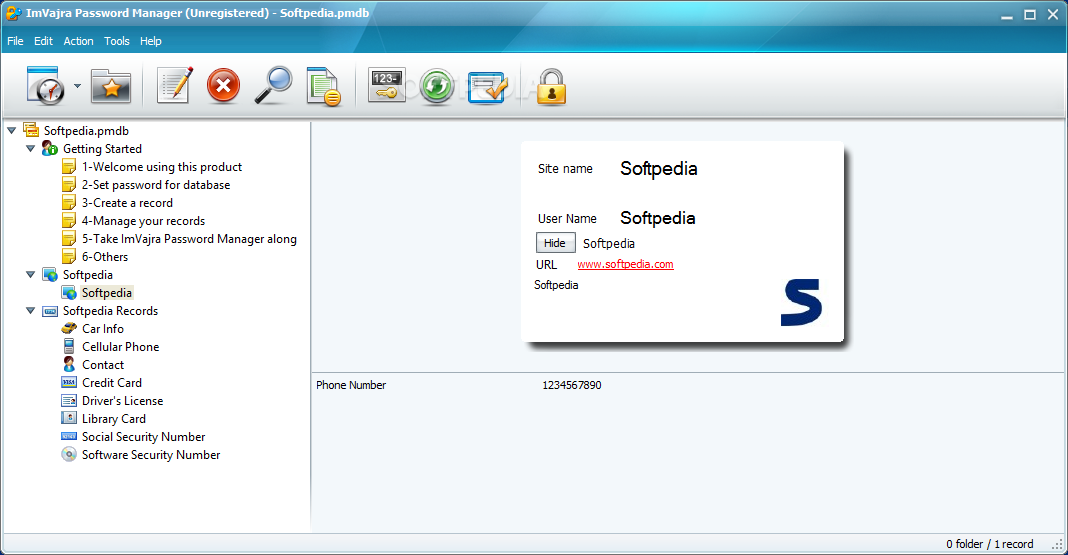The image size is (1068, 555).
Task: Lock the database with padlock icon
Action: coord(552,86)
